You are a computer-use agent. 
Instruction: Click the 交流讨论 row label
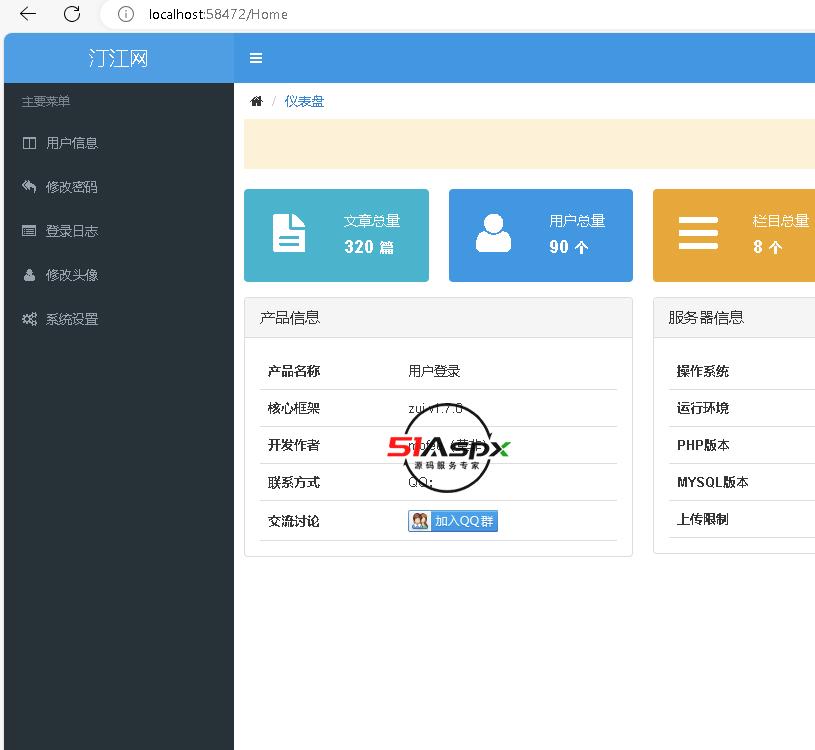(294, 521)
